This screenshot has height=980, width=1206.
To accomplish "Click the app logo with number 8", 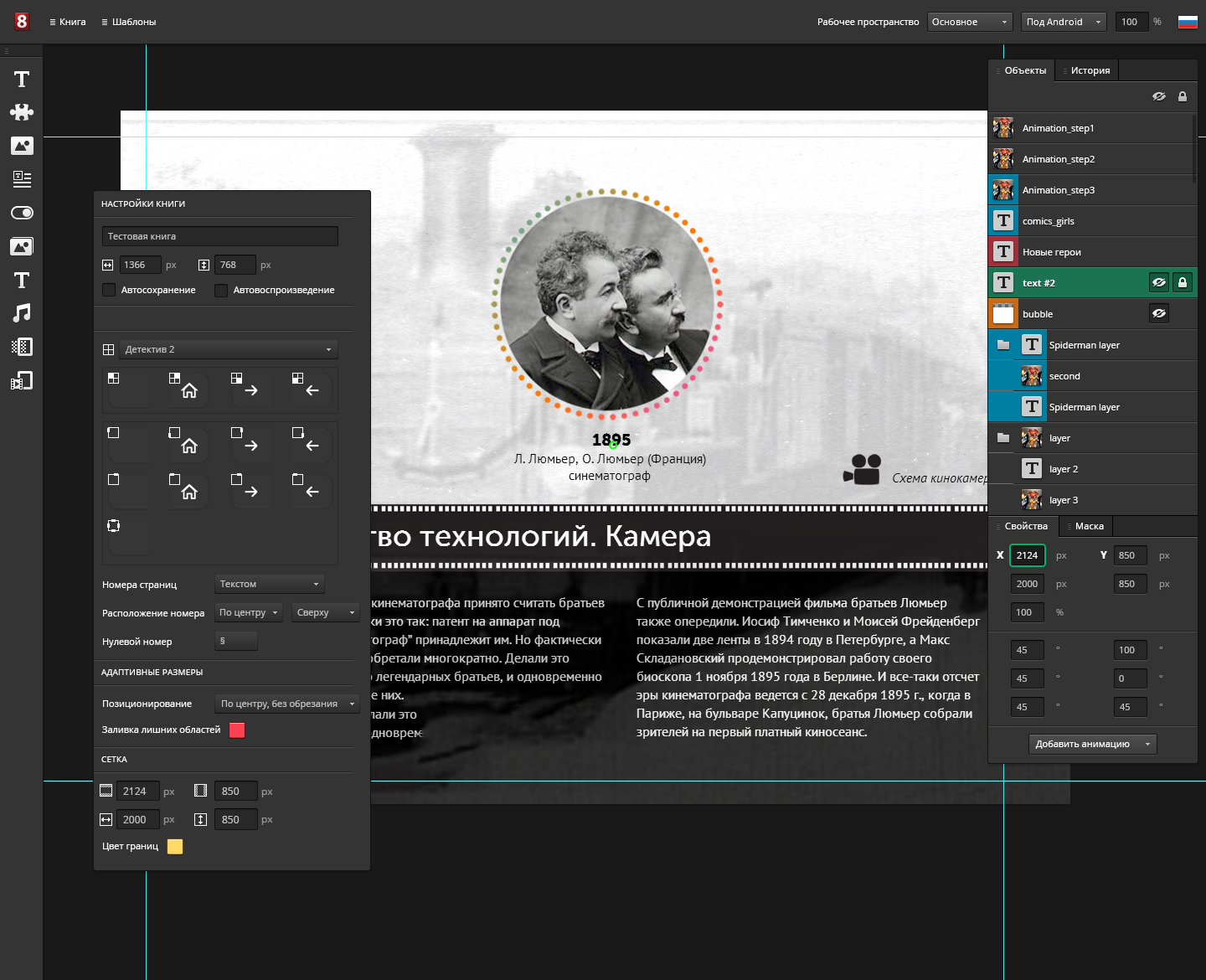I will 22,21.
